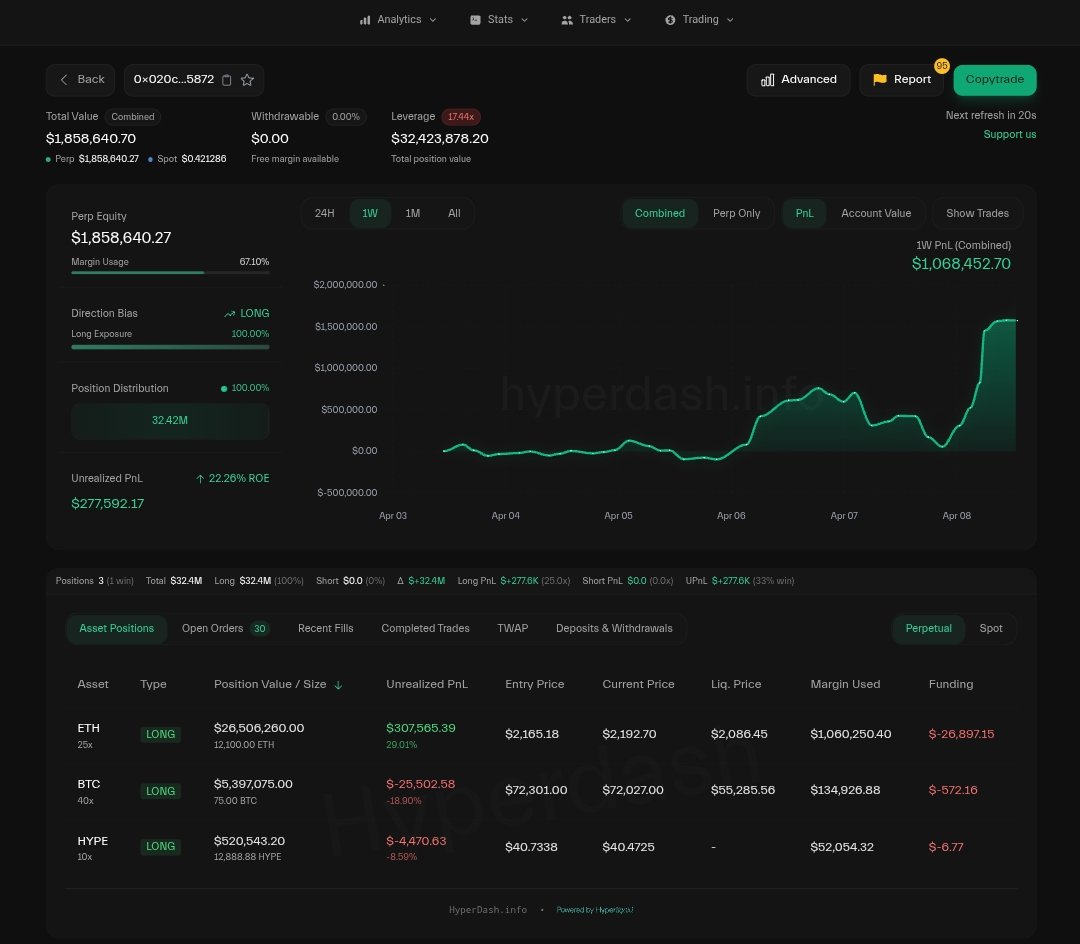
Task: Click the Margin Usage progress bar
Action: pos(170,272)
